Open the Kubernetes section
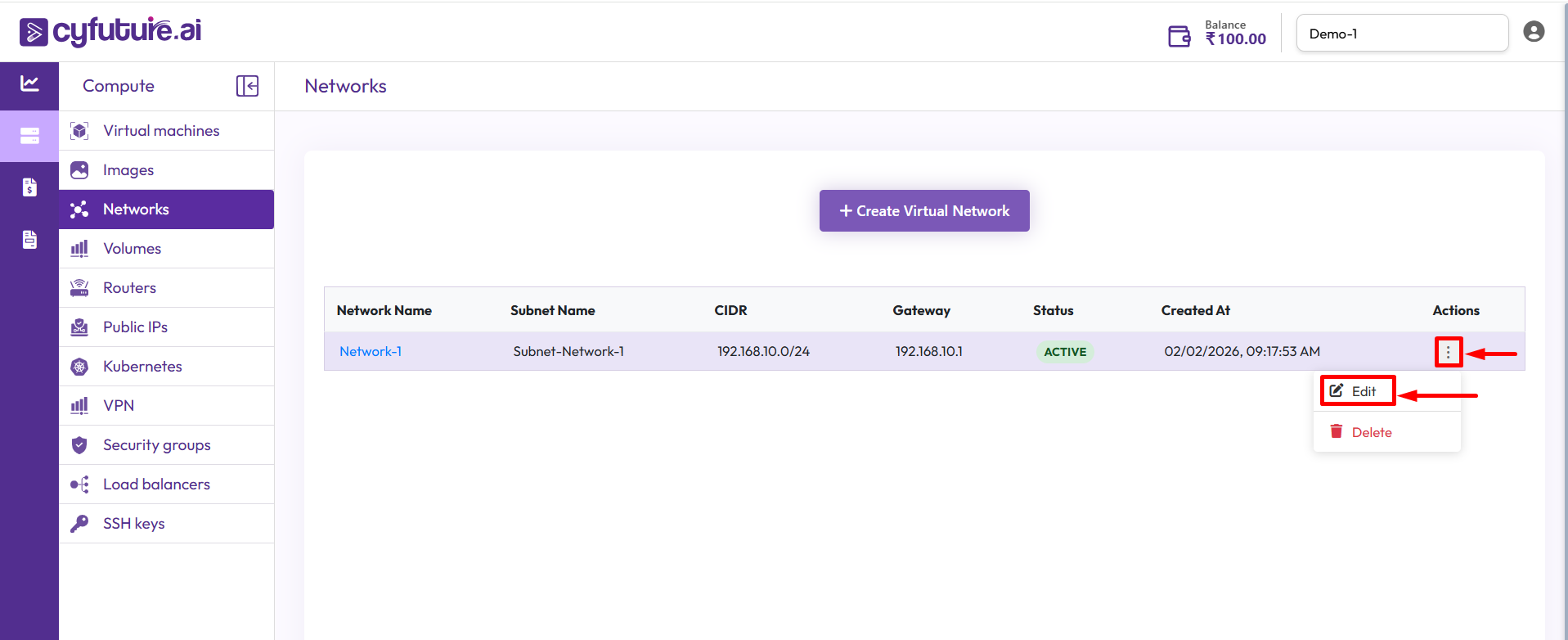Image resolution: width=1568 pixels, height=640 pixels. pyautogui.click(x=142, y=367)
